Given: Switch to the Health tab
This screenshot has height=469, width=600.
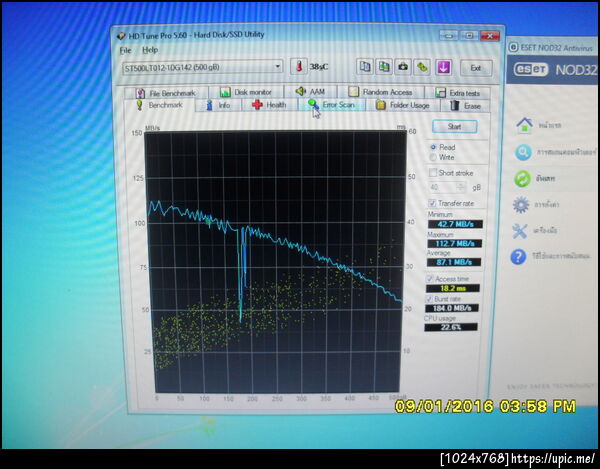Looking at the screenshot, I should pos(269,105).
